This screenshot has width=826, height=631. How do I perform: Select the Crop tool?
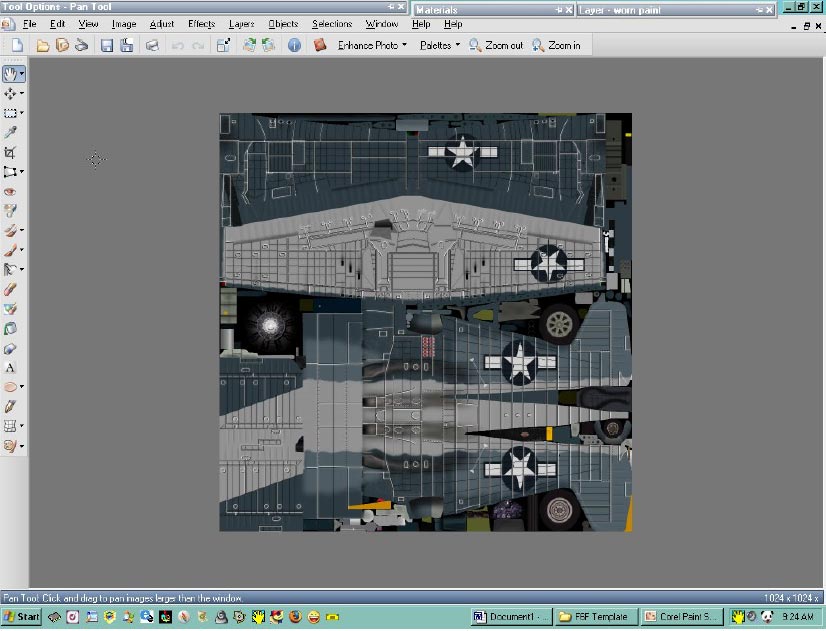tap(10, 152)
